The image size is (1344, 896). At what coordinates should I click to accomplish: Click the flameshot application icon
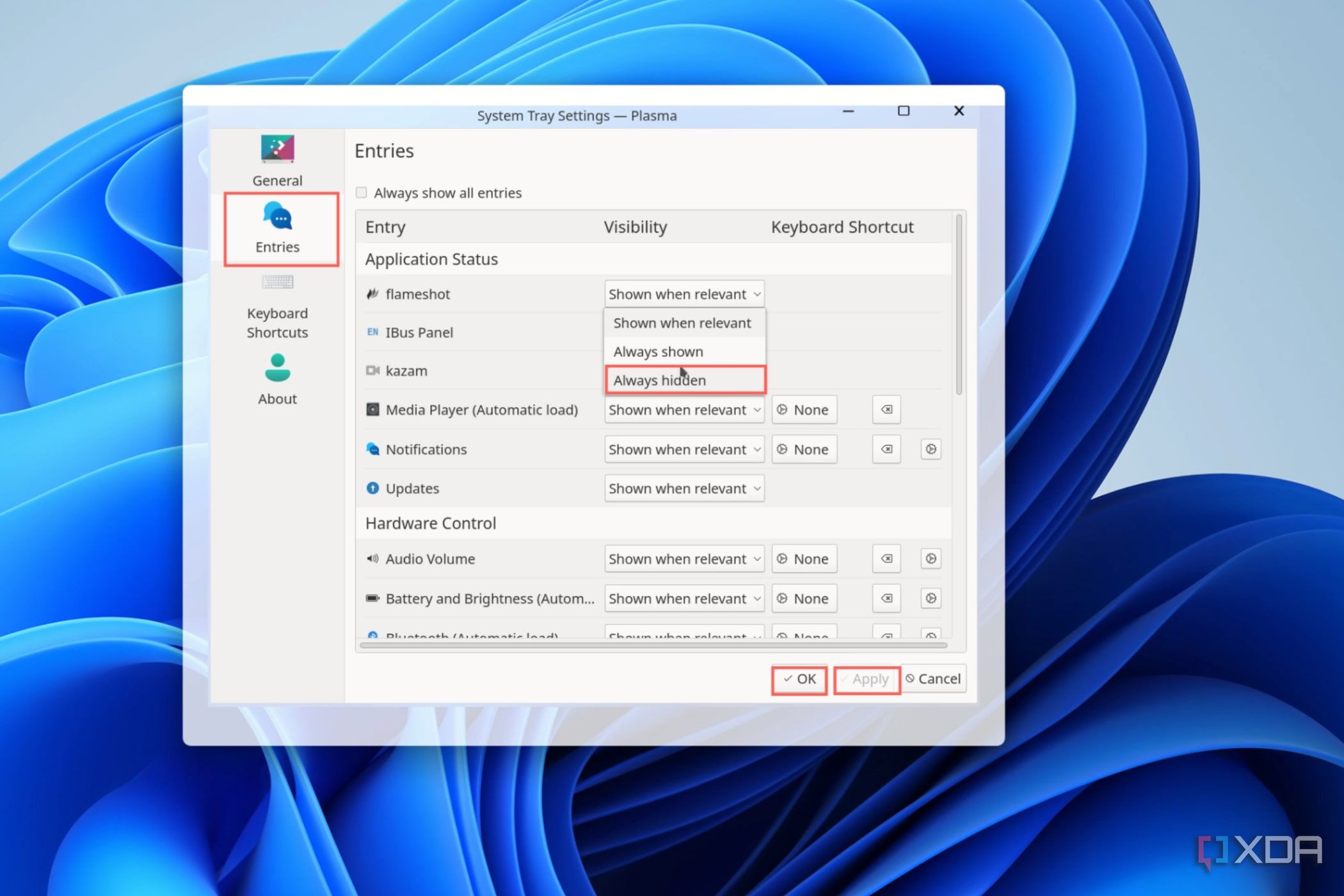click(373, 294)
